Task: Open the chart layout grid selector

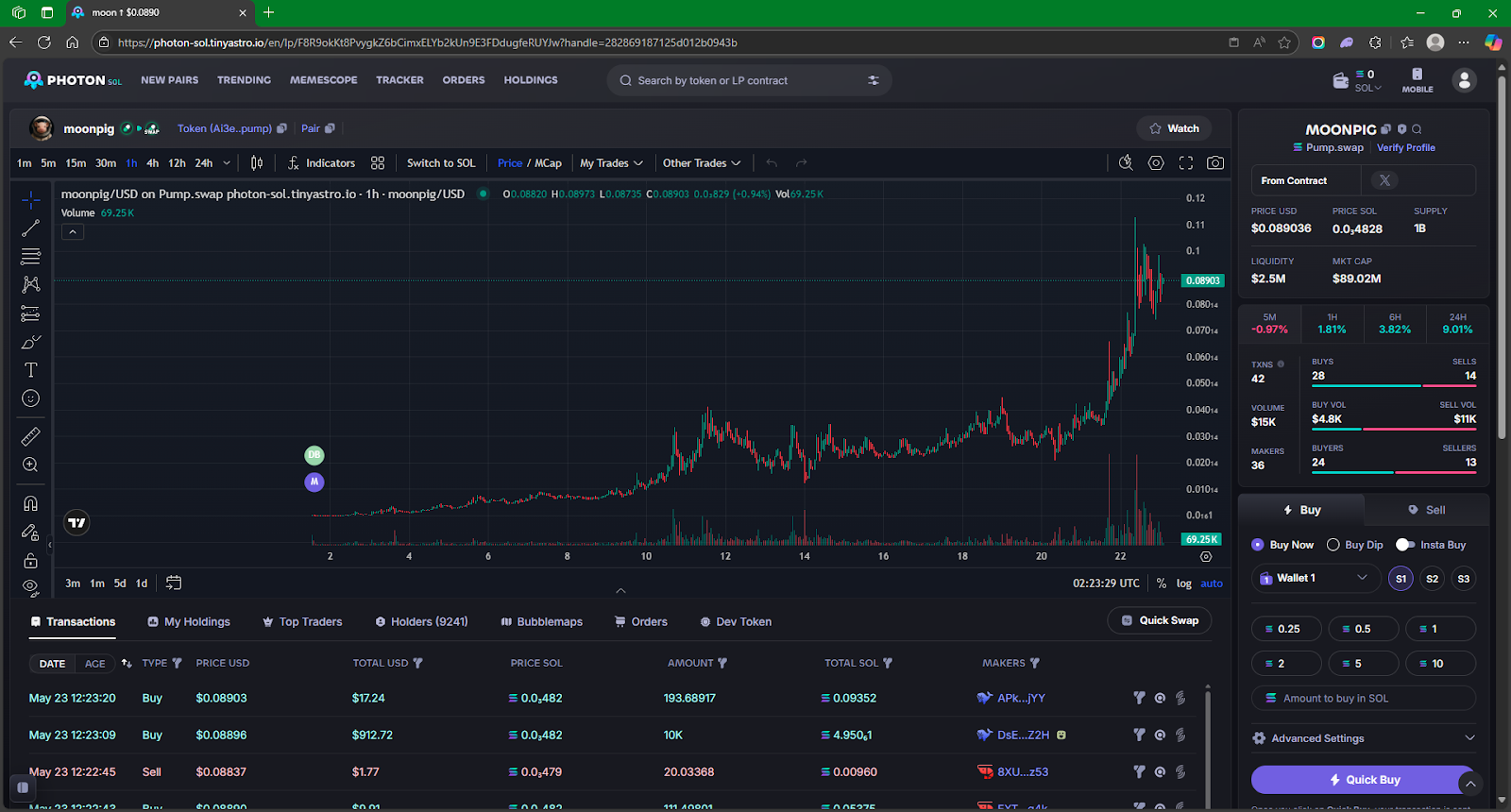Action: click(378, 163)
